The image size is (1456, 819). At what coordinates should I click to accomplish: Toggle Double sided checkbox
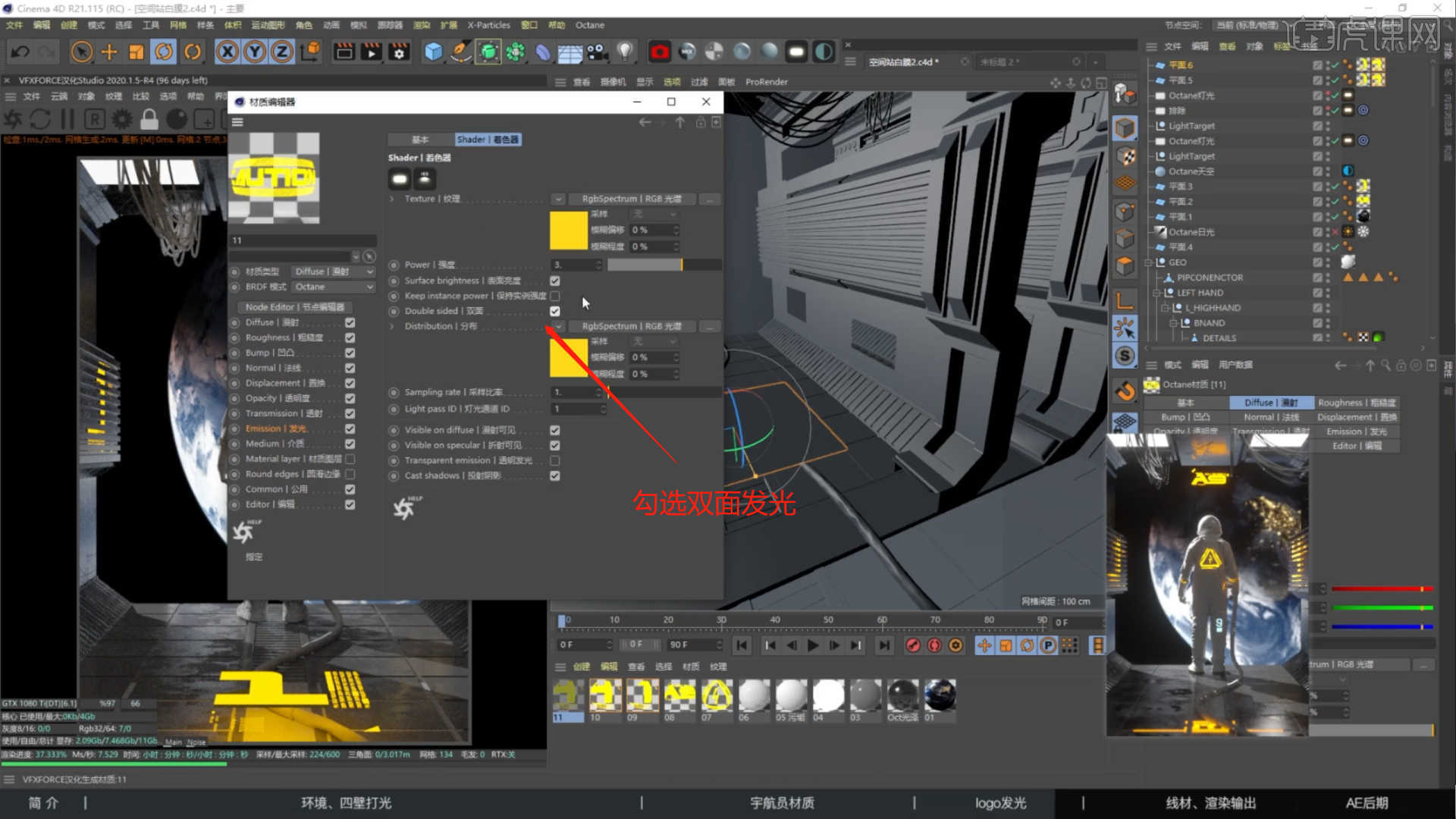(x=555, y=312)
